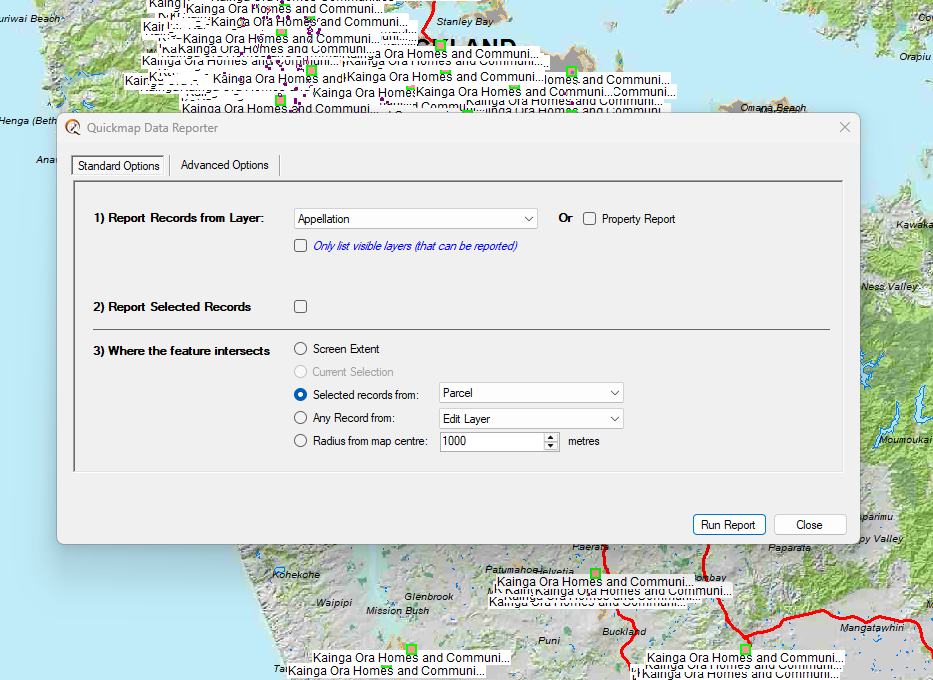The image size is (933, 680).
Task: Check Only list visible layers option
Action: point(301,246)
